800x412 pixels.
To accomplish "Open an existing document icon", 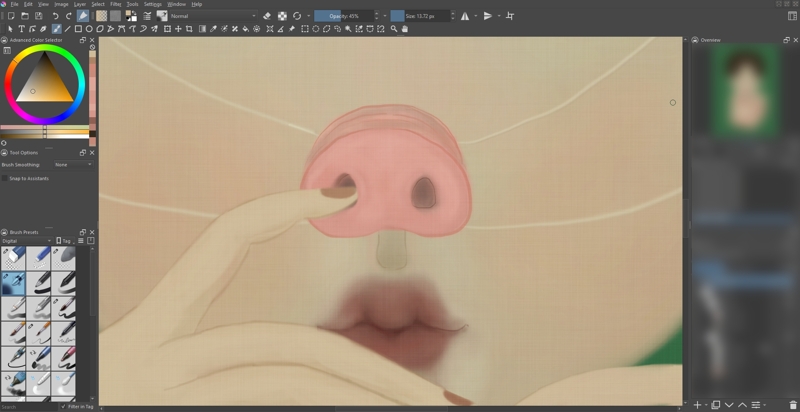I will 25,16.
